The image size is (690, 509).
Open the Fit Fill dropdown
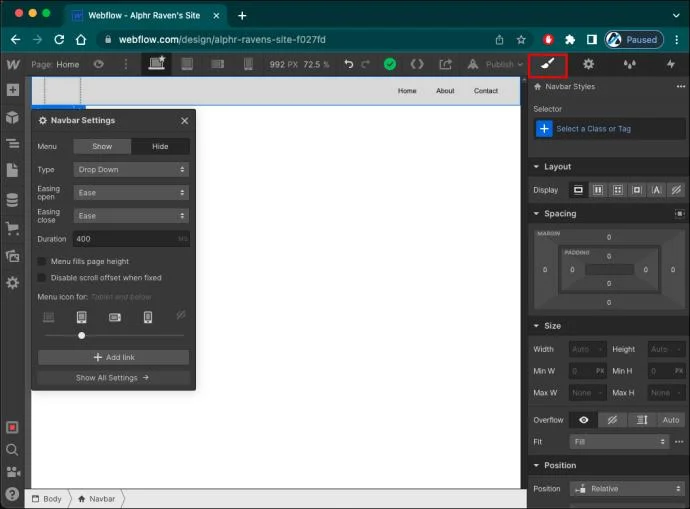coord(619,442)
